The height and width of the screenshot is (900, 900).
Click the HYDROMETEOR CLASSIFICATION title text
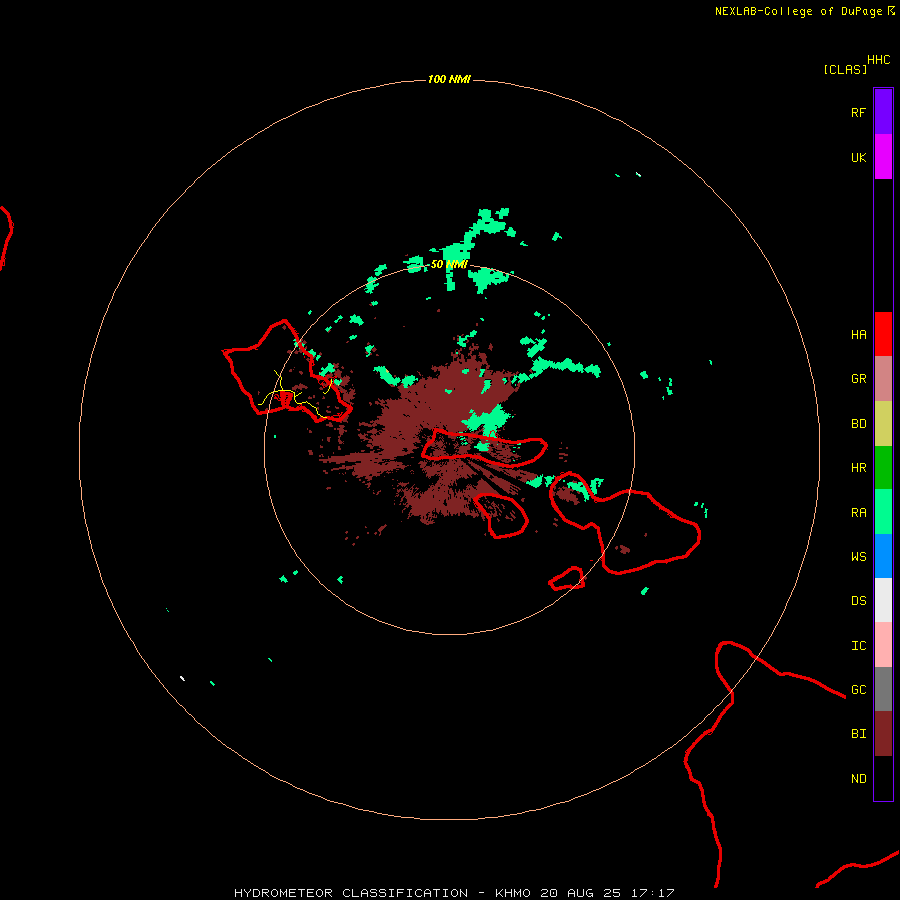(x=351, y=893)
